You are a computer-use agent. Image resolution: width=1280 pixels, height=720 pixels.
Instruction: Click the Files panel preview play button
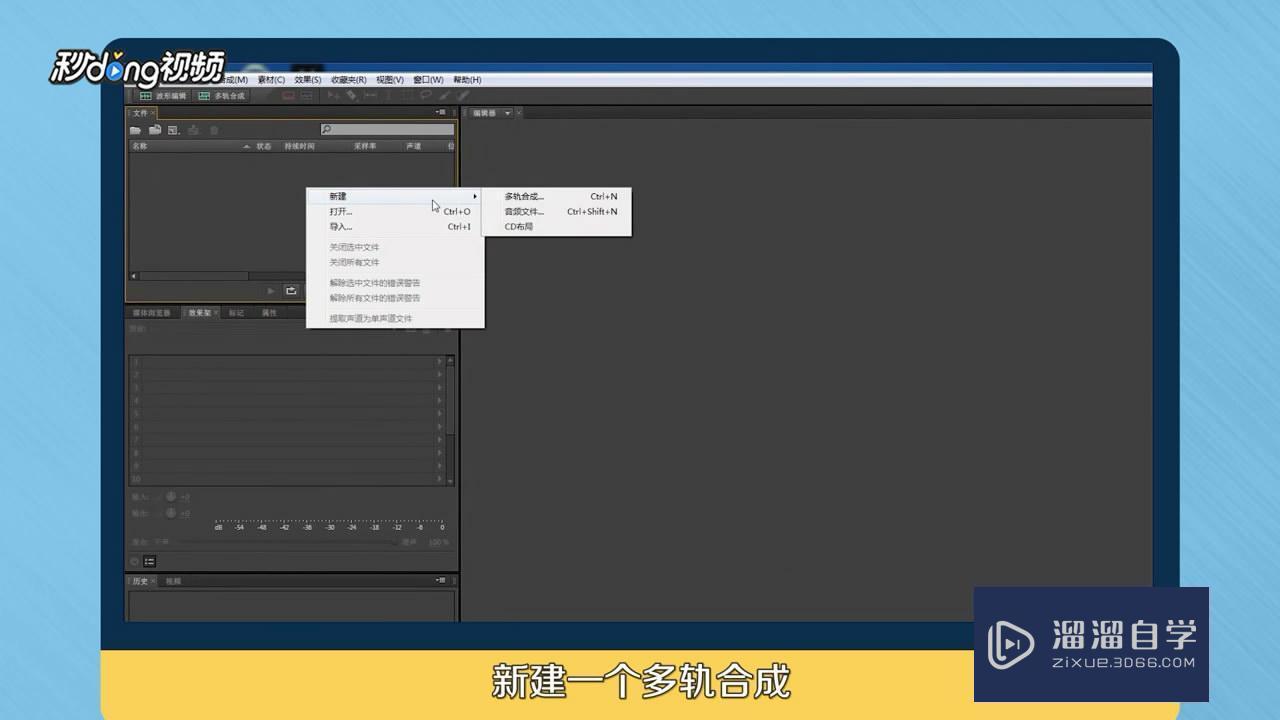point(271,291)
